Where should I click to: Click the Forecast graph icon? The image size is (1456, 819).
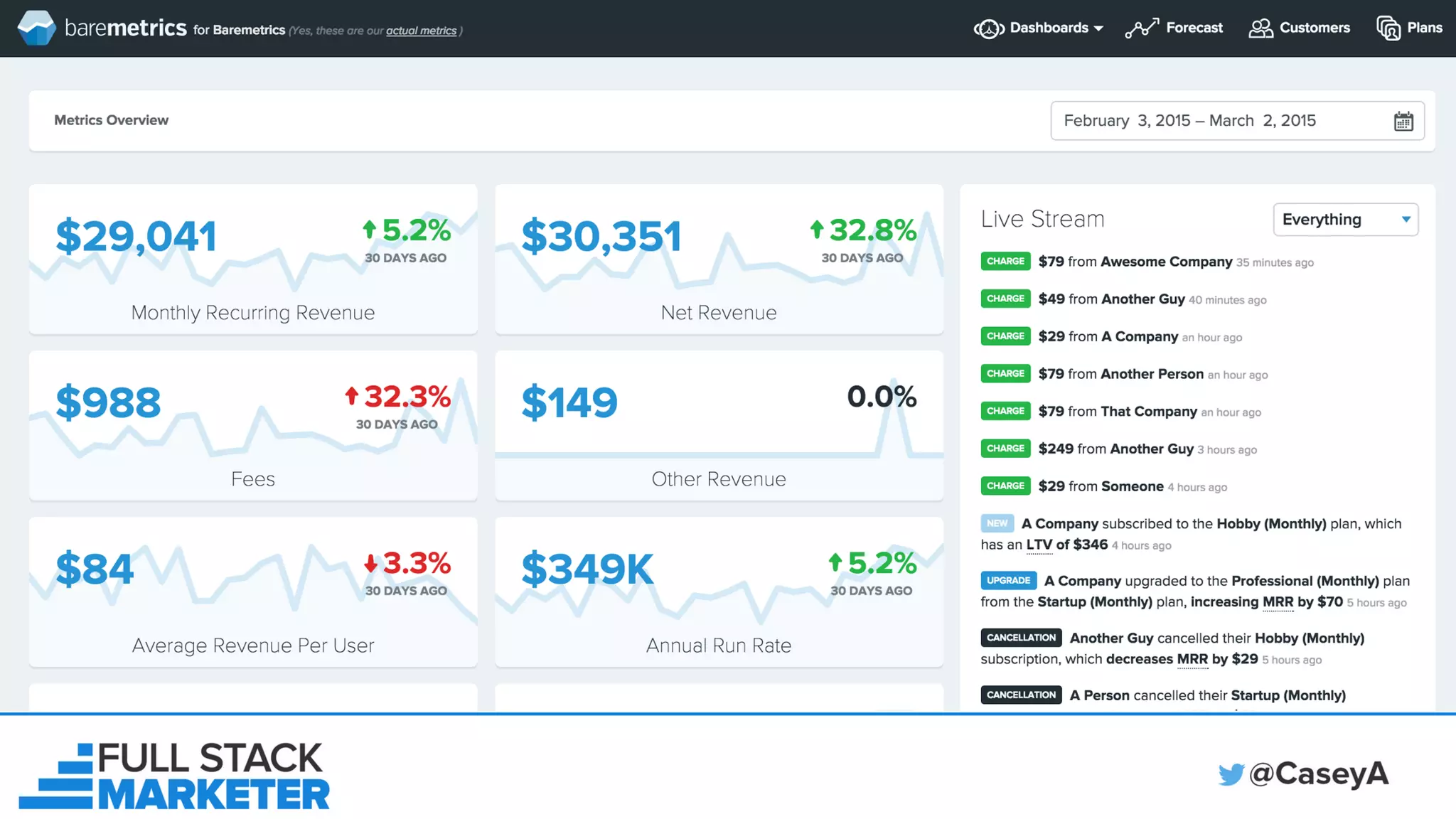[x=1142, y=28]
